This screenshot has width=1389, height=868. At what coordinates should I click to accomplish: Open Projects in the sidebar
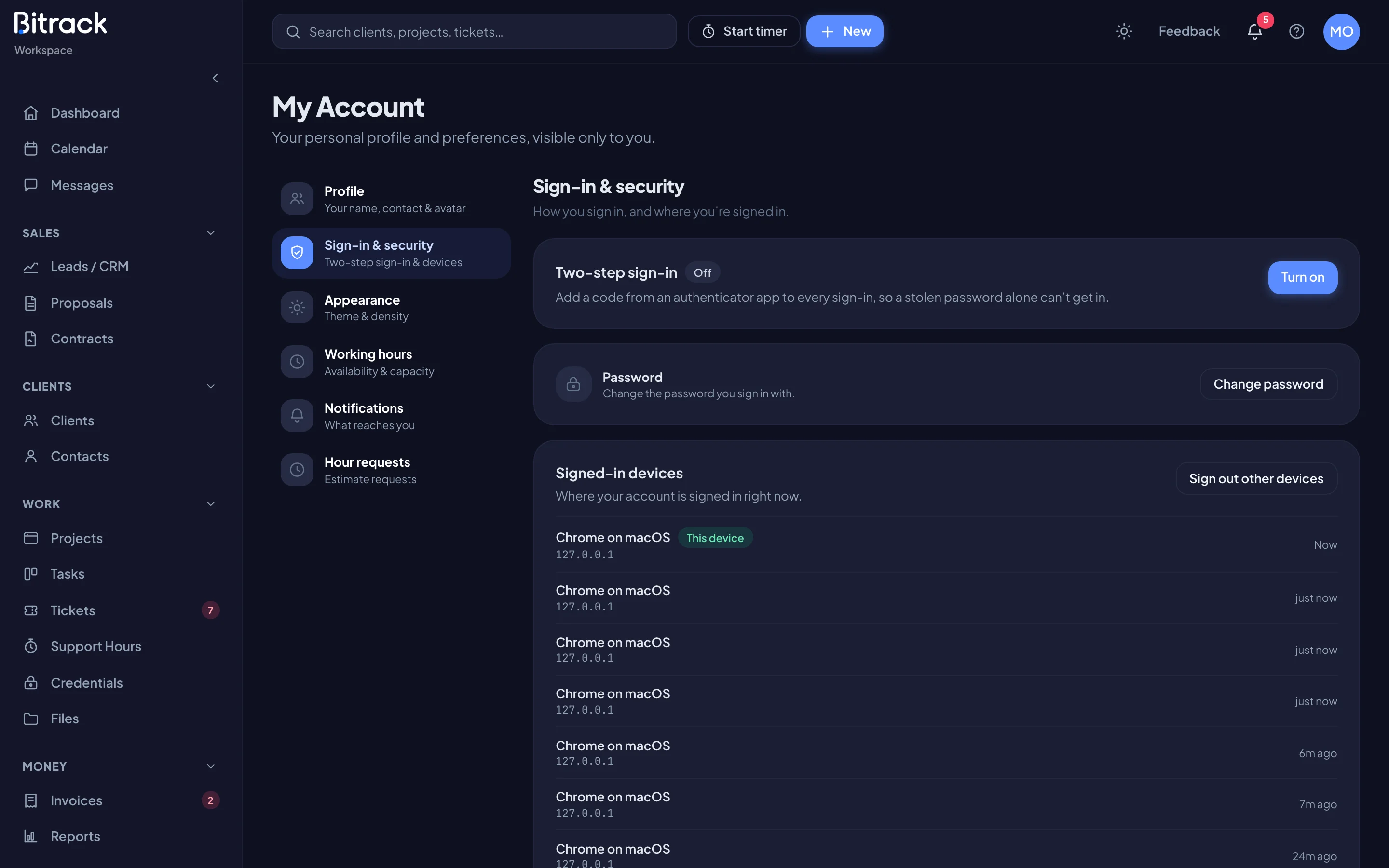point(121,538)
